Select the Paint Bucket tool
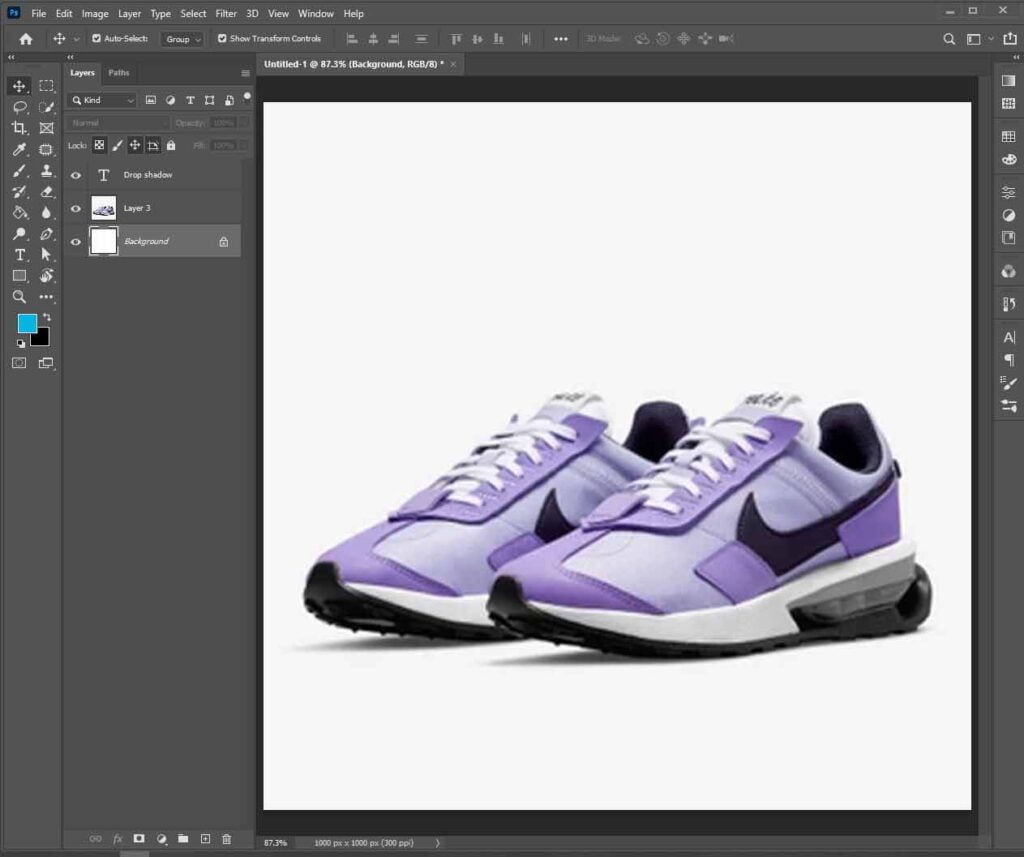The width and height of the screenshot is (1024, 857). click(x=19, y=212)
